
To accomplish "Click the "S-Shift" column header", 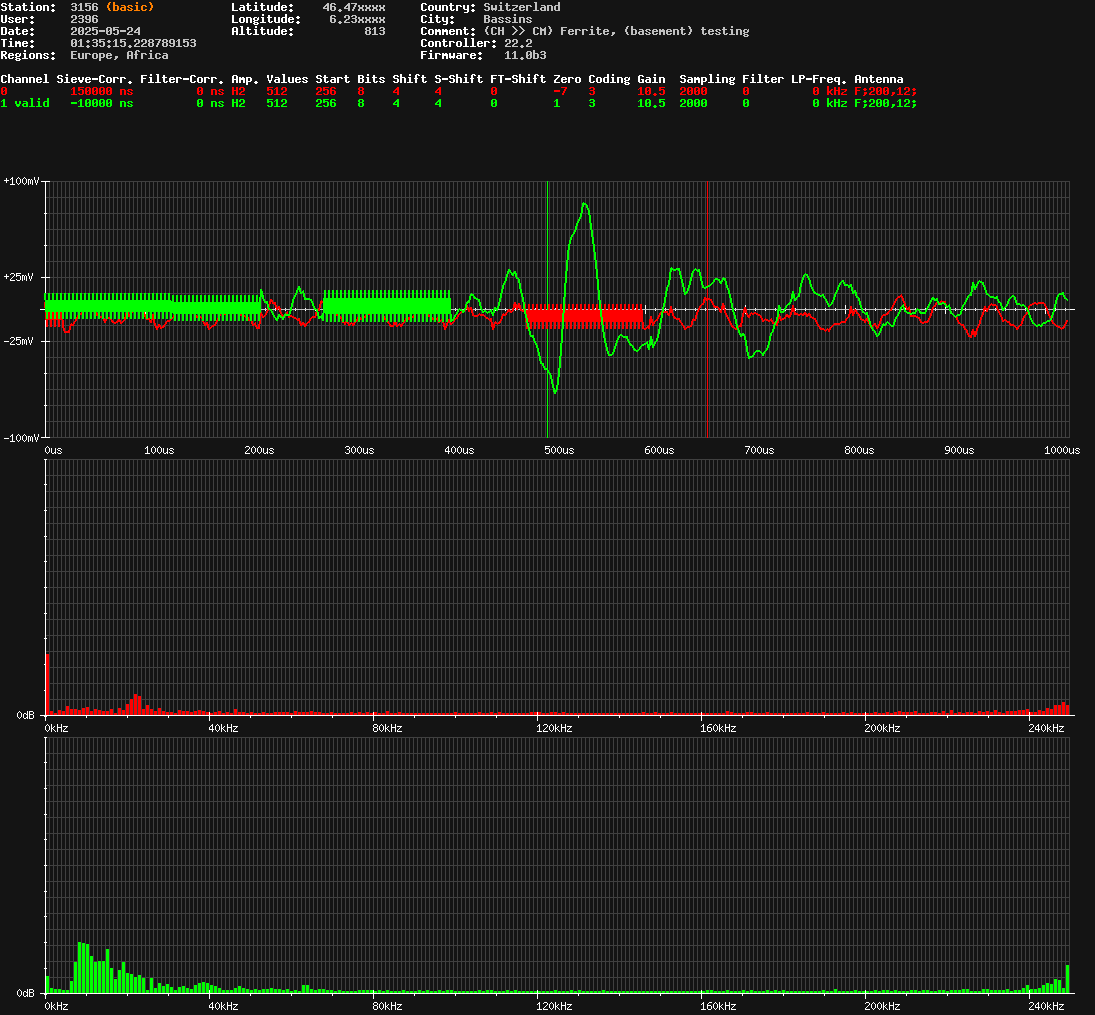I will coord(458,79).
